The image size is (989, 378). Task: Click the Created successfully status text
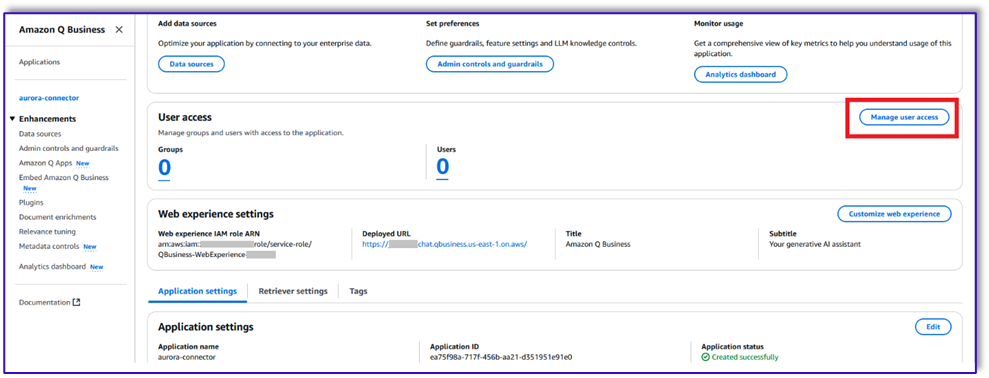[745, 357]
